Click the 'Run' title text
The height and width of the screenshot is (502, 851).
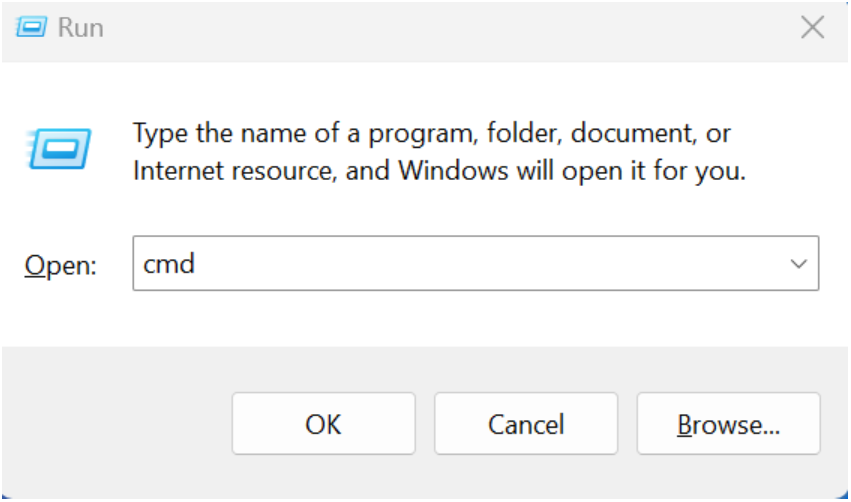pos(81,27)
